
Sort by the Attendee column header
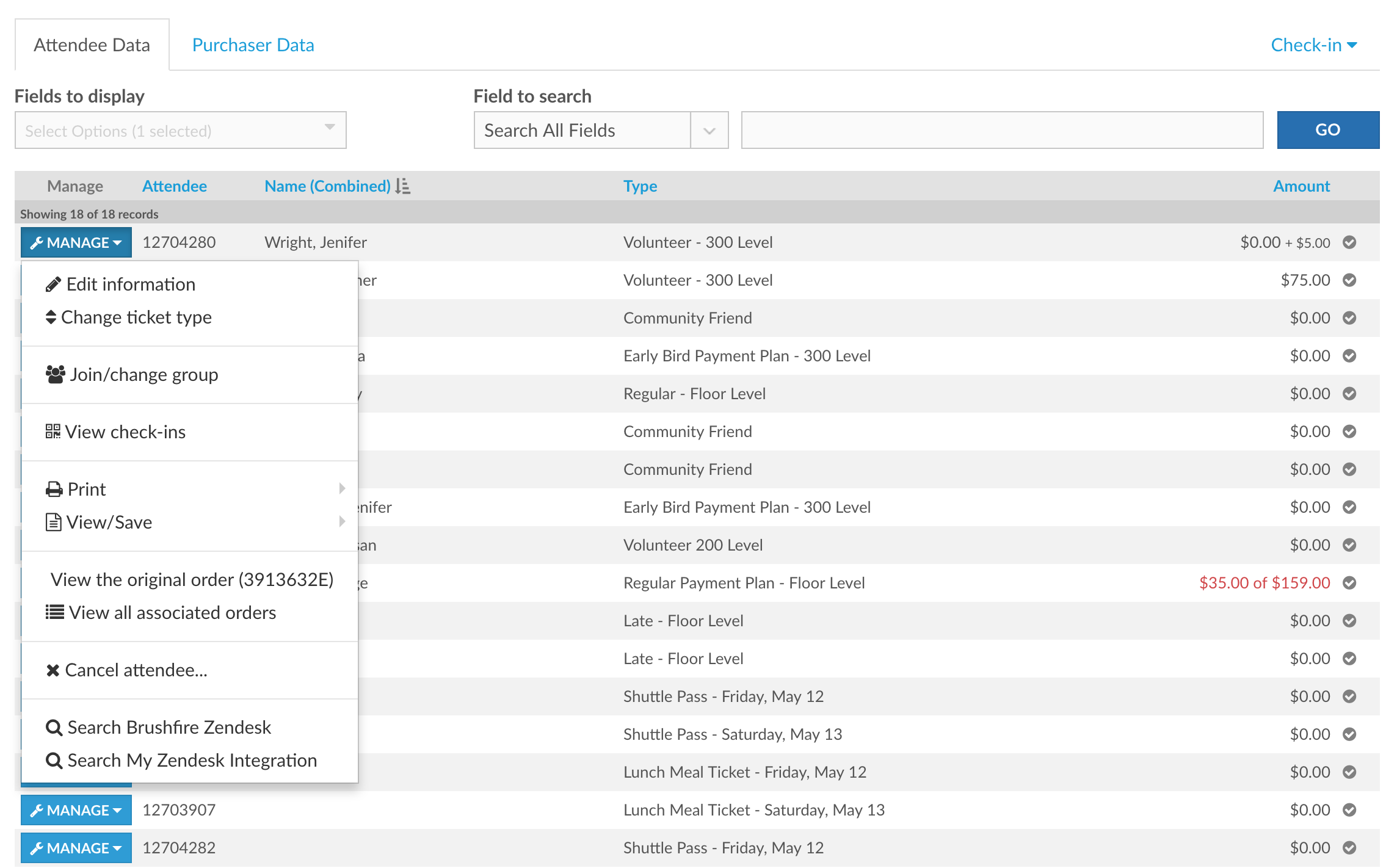pos(175,186)
